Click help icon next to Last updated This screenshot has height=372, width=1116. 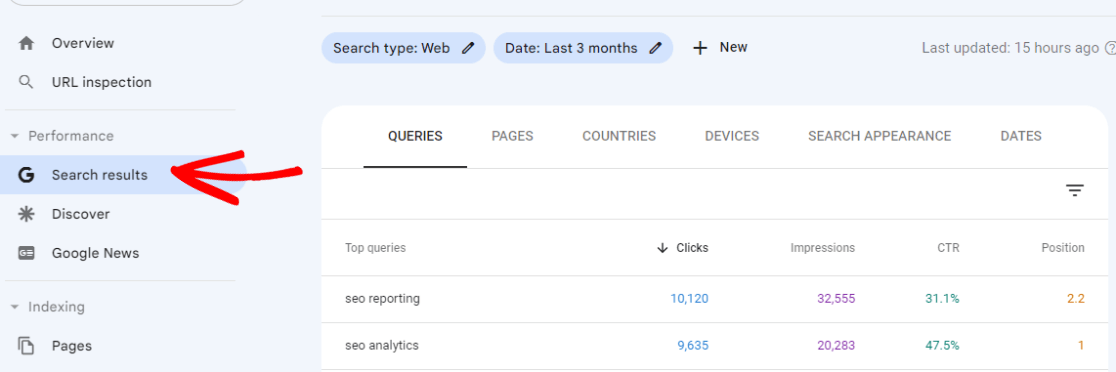1110,48
